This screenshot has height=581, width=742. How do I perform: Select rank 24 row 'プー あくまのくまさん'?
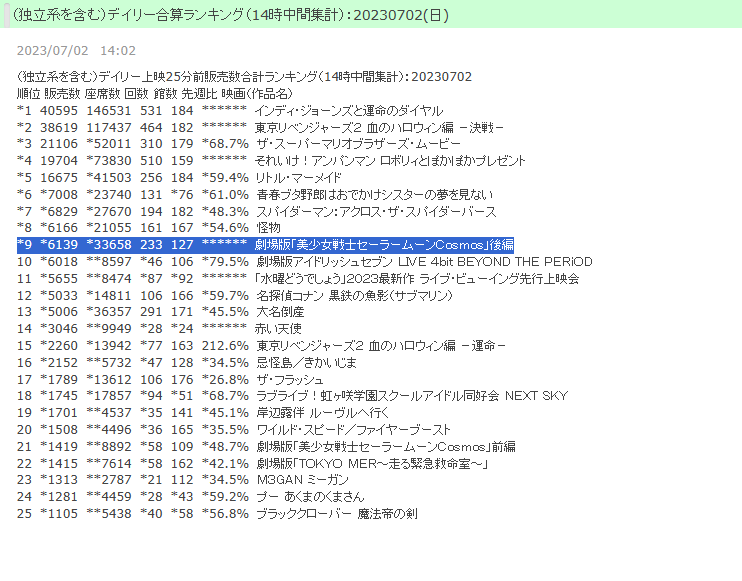[191, 497]
